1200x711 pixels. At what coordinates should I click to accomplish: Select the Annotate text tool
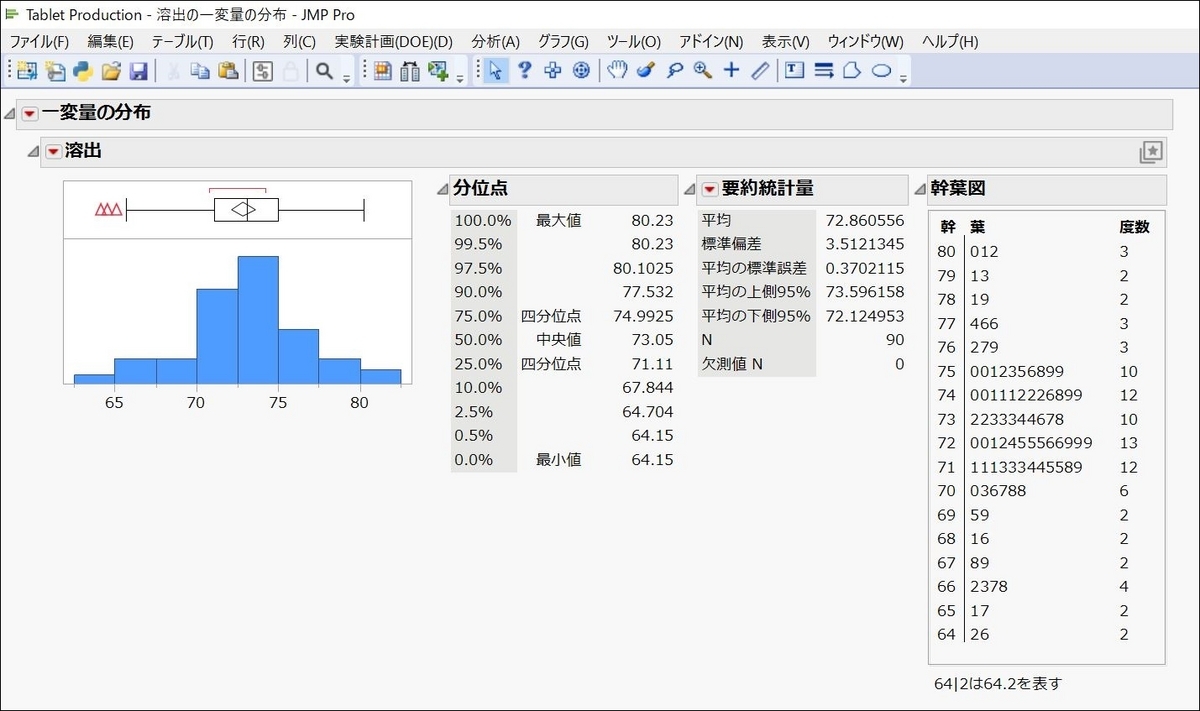(x=795, y=71)
